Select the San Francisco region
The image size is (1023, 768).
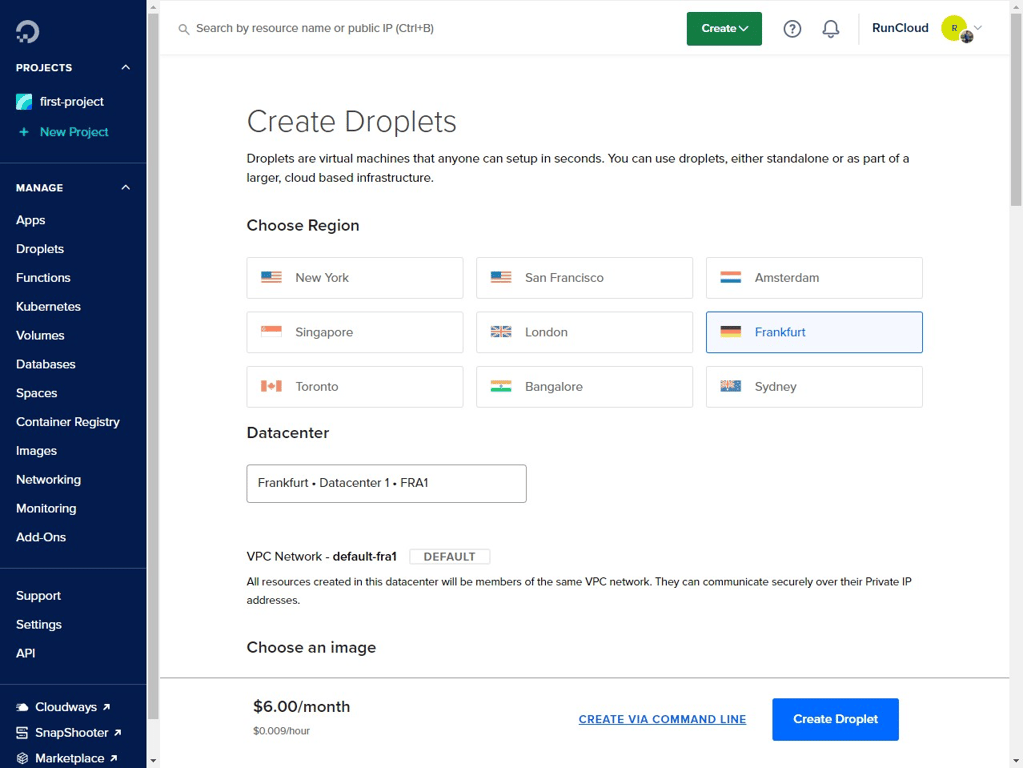(585, 278)
